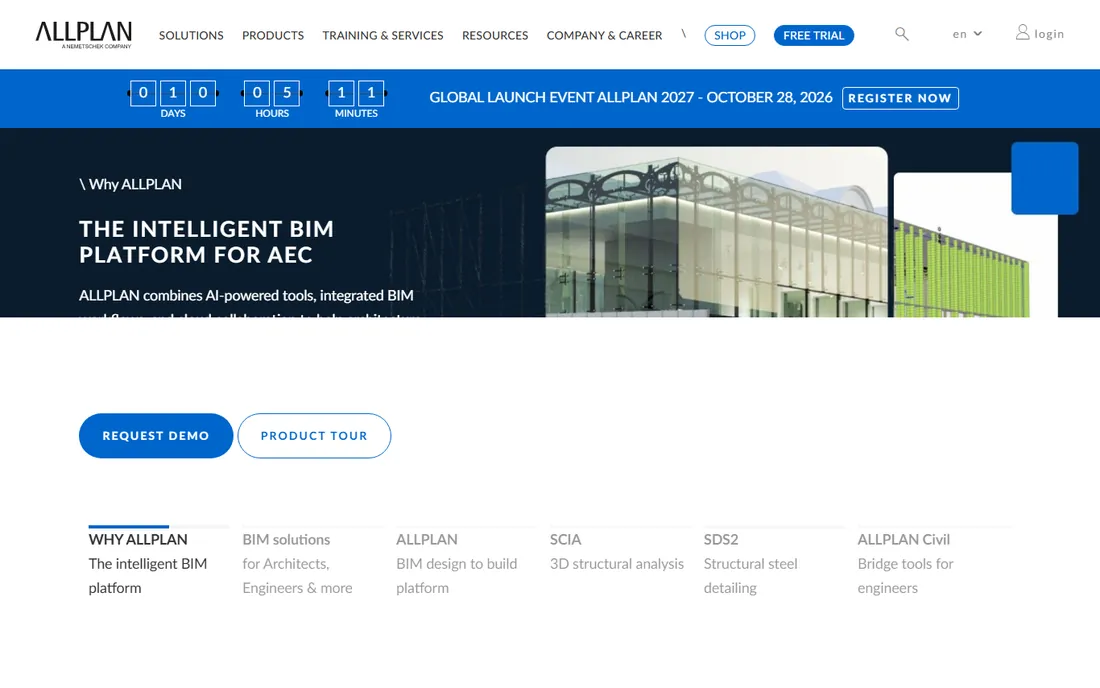Open the Resources menu

point(495,35)
